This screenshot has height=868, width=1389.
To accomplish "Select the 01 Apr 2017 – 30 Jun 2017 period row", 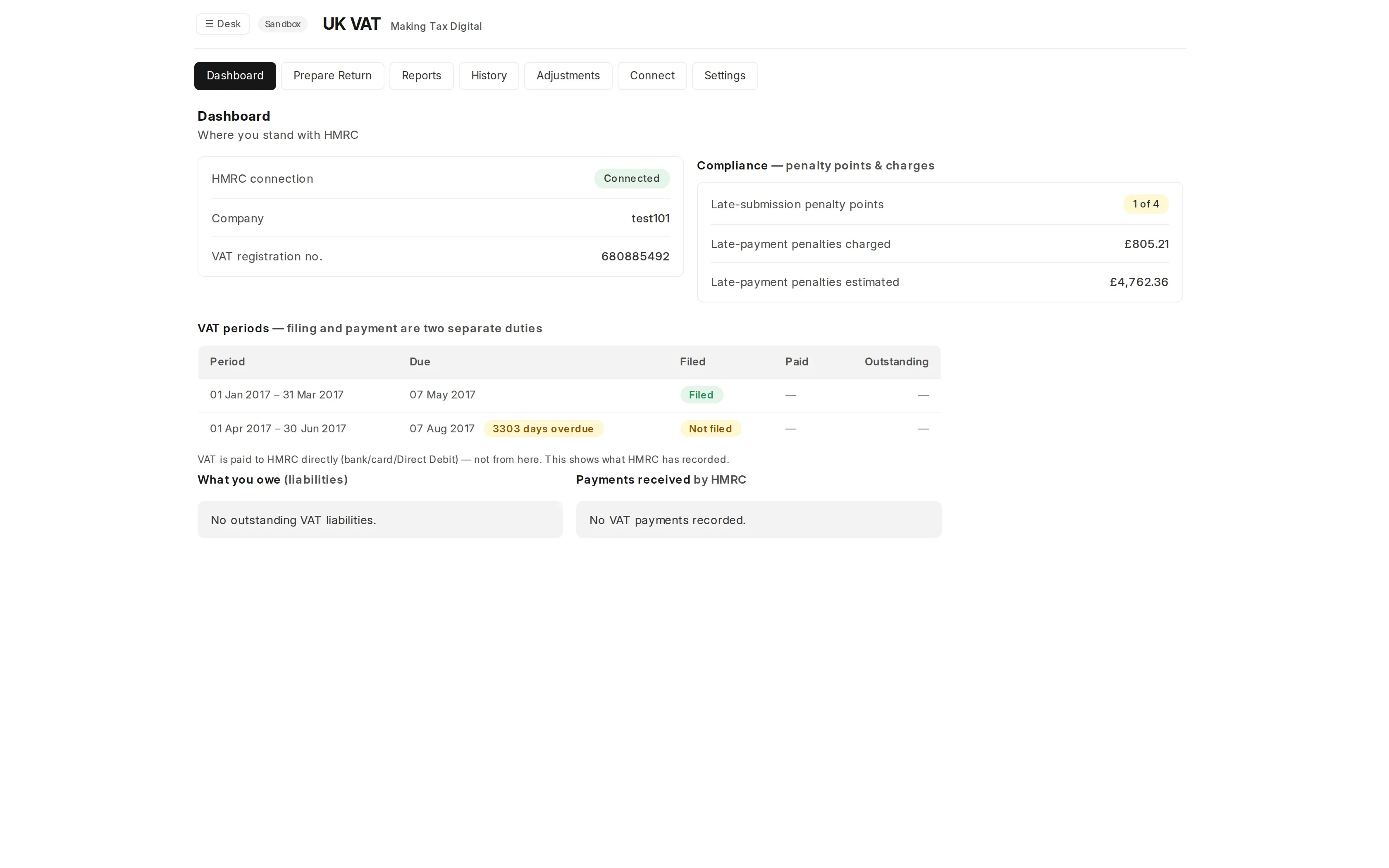I will tap(569, 429).
